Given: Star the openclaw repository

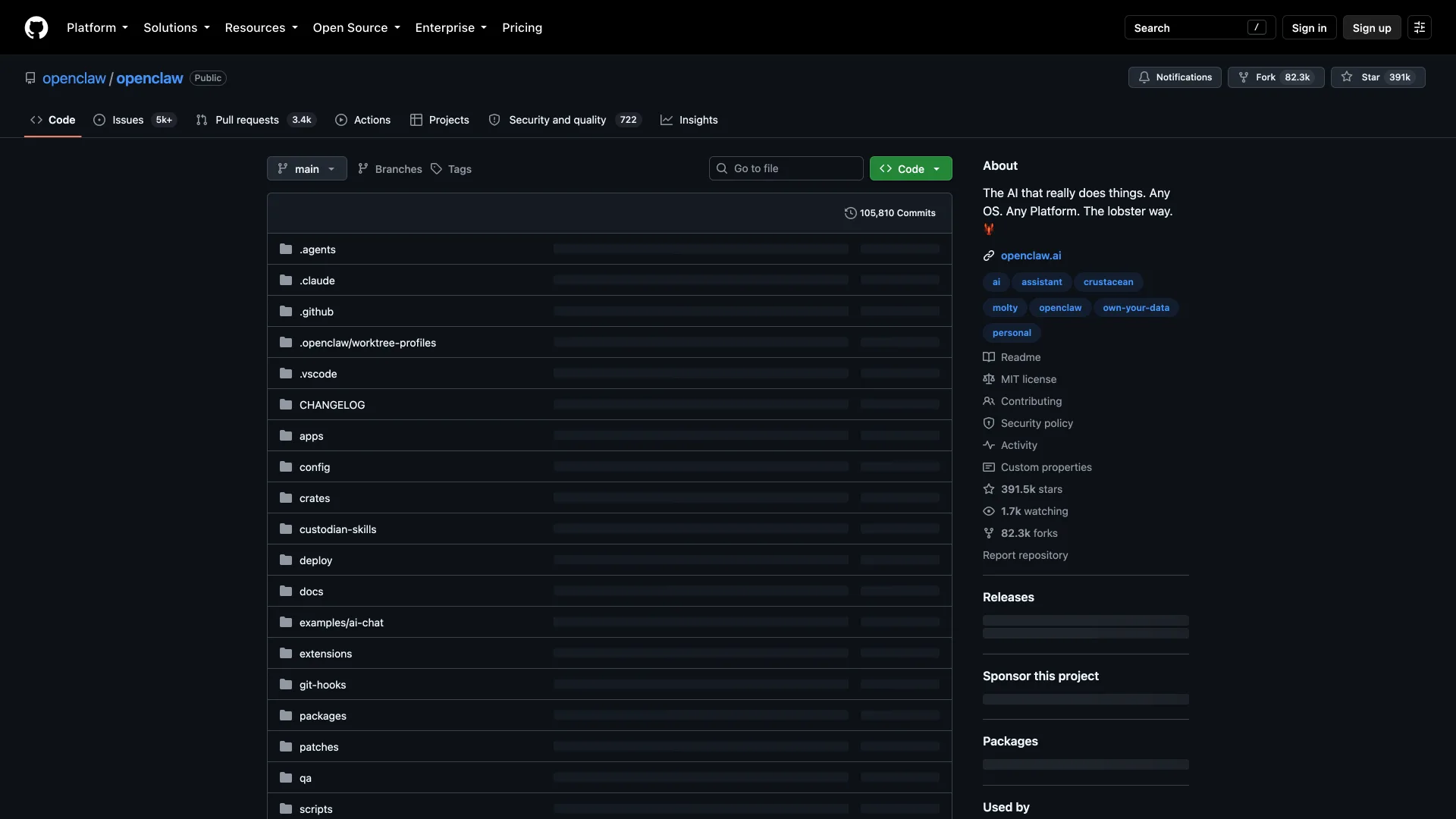Looking at the screenshot, I should 1378,77.
